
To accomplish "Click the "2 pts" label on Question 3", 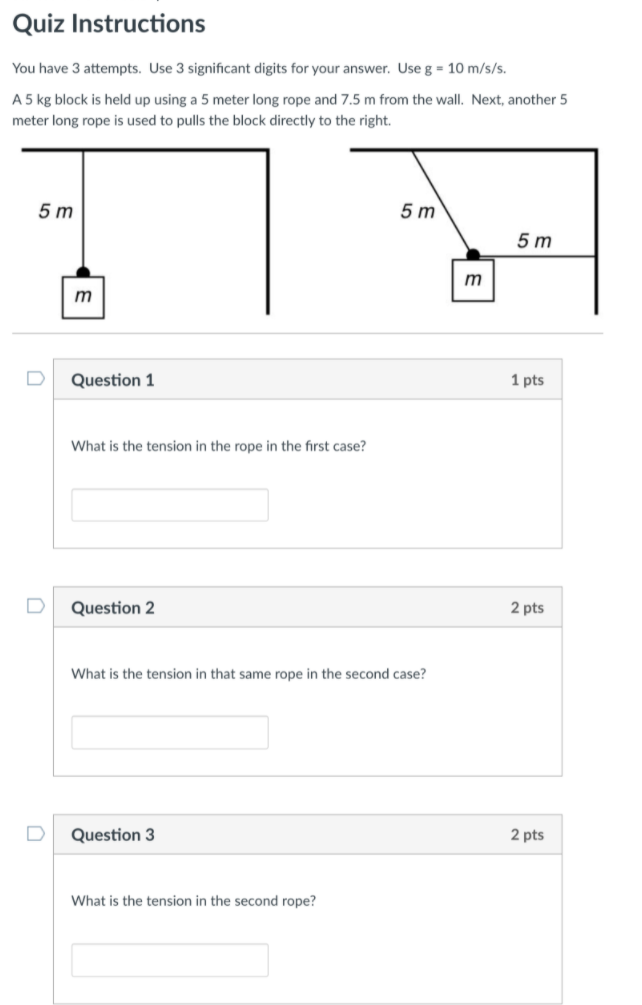I will [526, 835].
